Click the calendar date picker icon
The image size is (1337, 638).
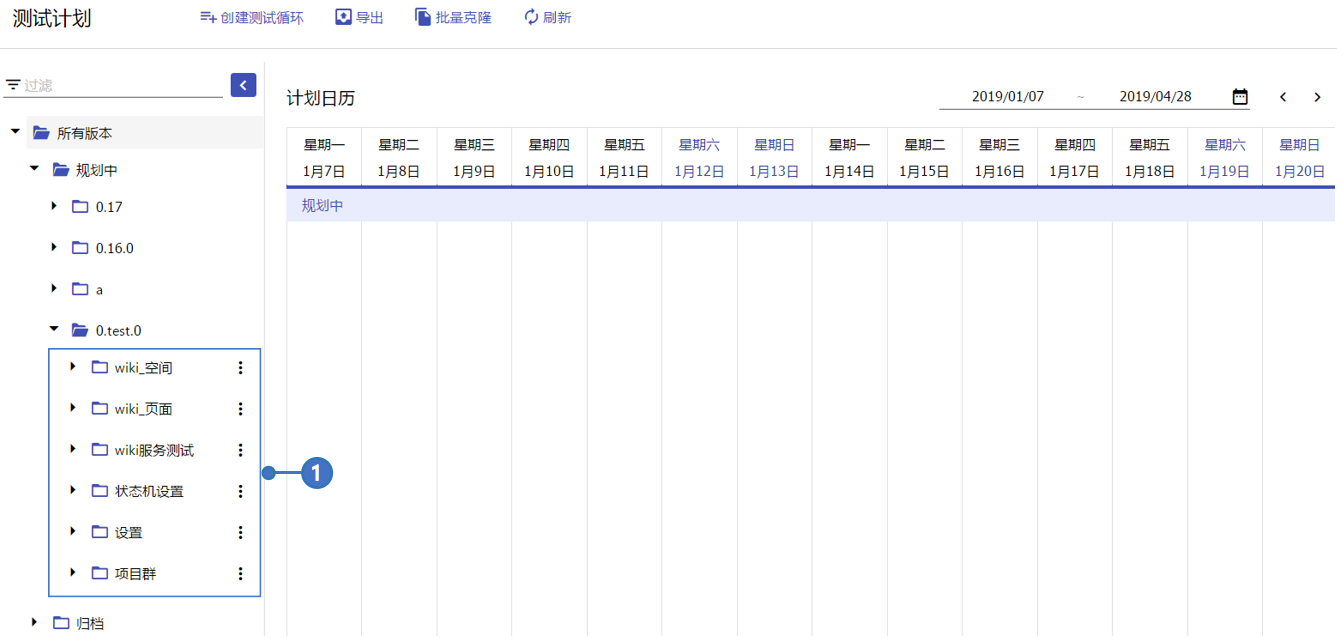coord(1240,97)
